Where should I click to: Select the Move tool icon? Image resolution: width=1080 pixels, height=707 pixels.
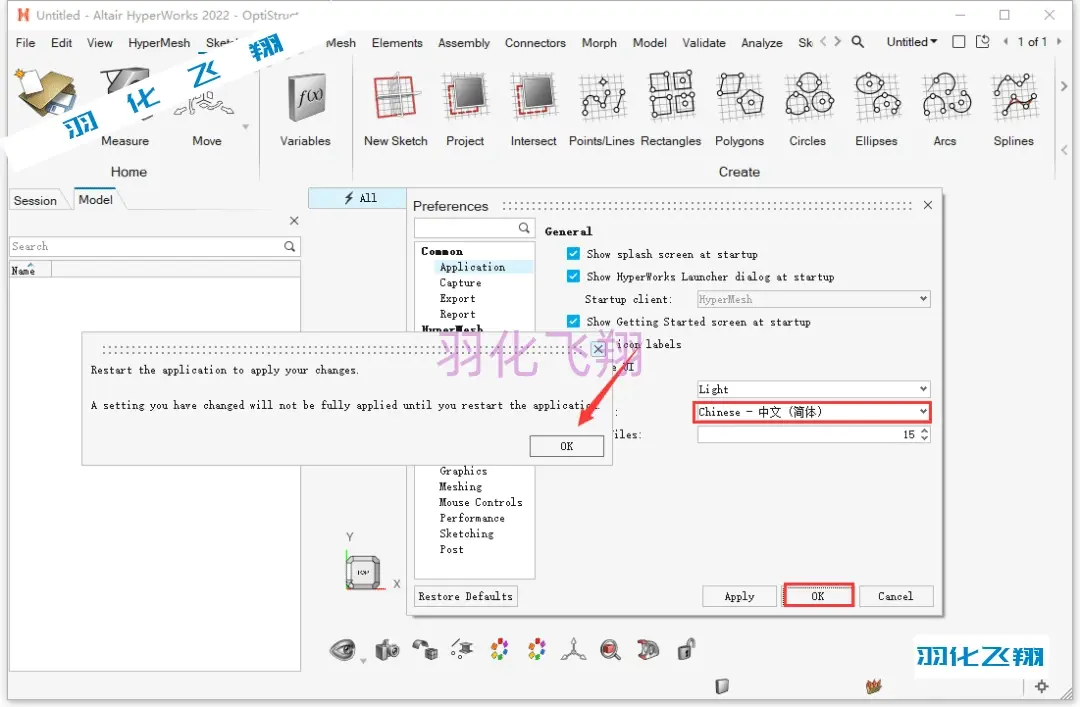206,103
